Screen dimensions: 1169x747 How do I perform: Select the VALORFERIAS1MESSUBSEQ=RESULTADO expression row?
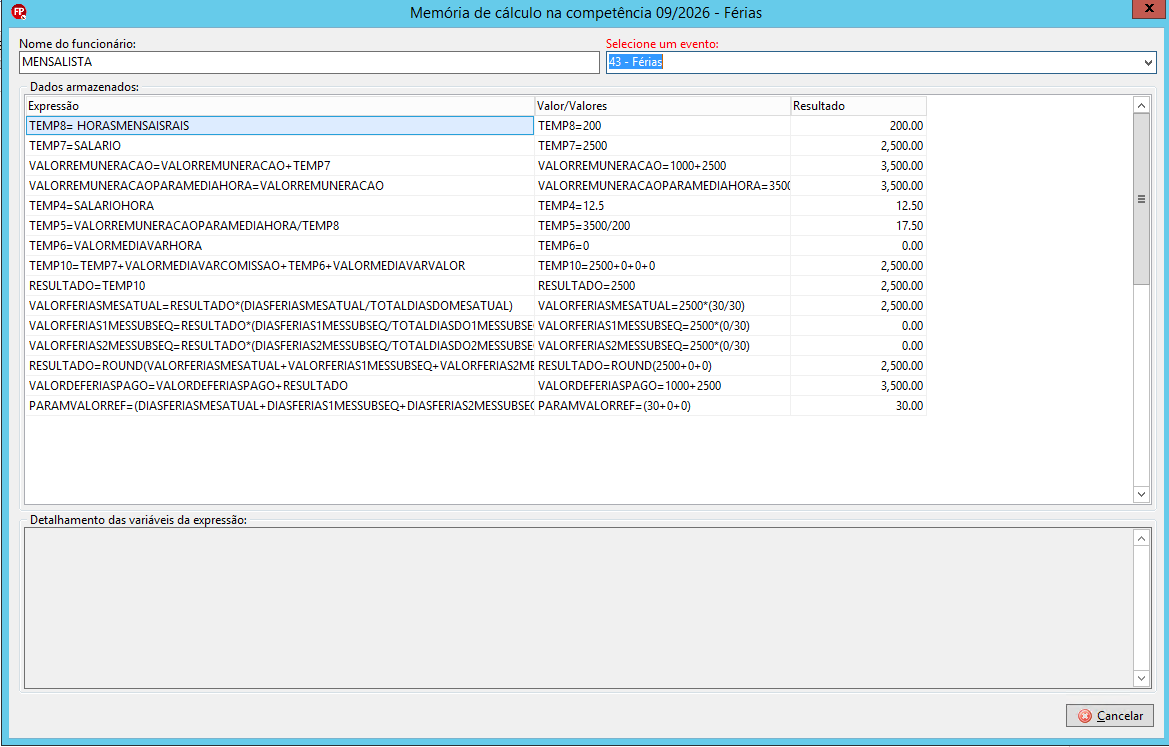pos(280,327)
